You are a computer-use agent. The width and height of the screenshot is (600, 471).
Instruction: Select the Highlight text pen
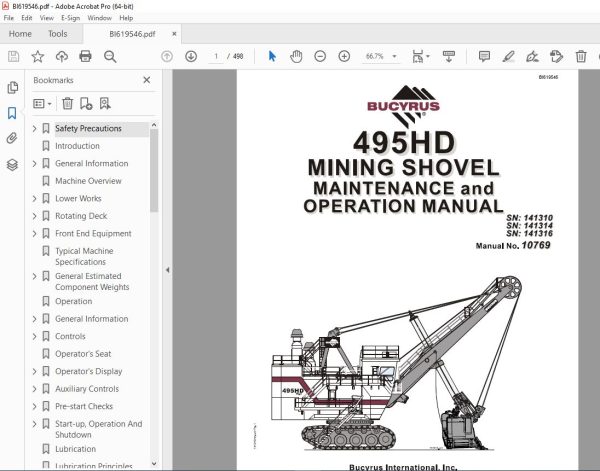point(508,57)
